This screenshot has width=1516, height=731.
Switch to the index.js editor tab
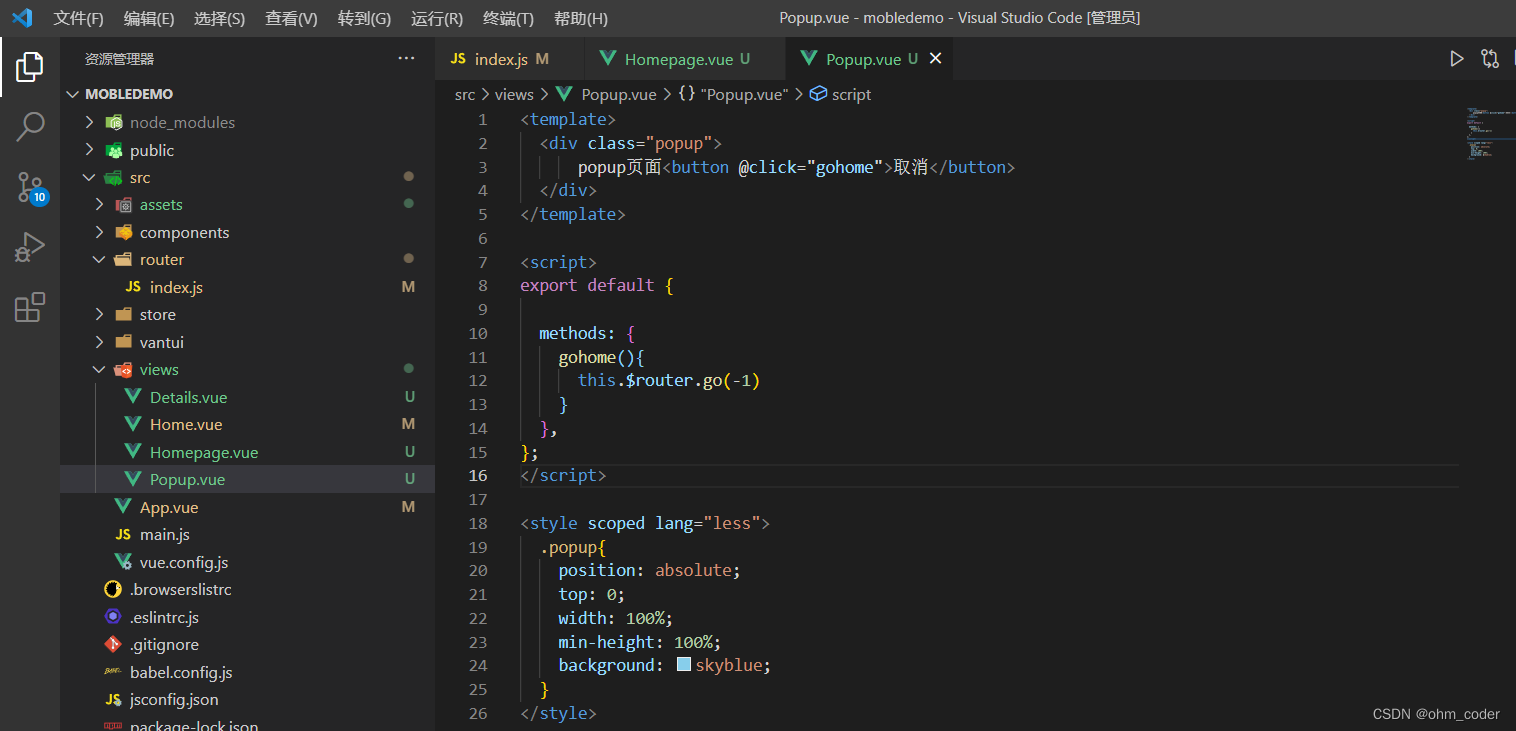[x=509, y=59]
